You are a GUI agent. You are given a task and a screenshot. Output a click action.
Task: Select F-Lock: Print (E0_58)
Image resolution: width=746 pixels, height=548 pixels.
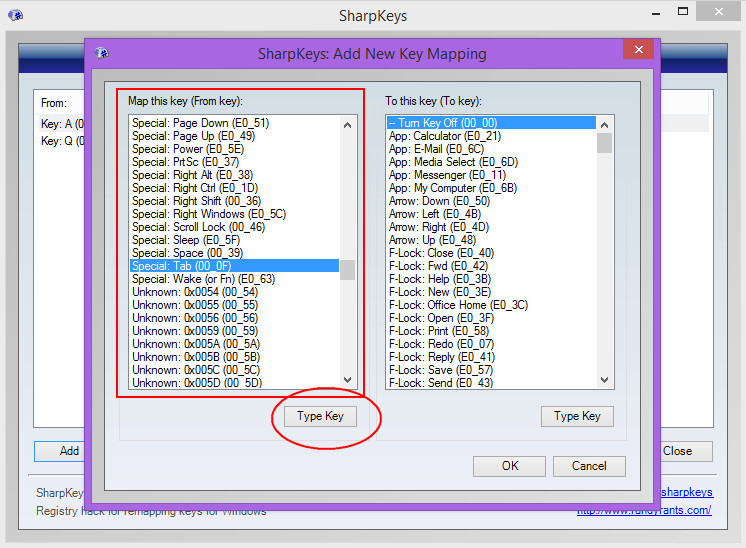(491, 331)
